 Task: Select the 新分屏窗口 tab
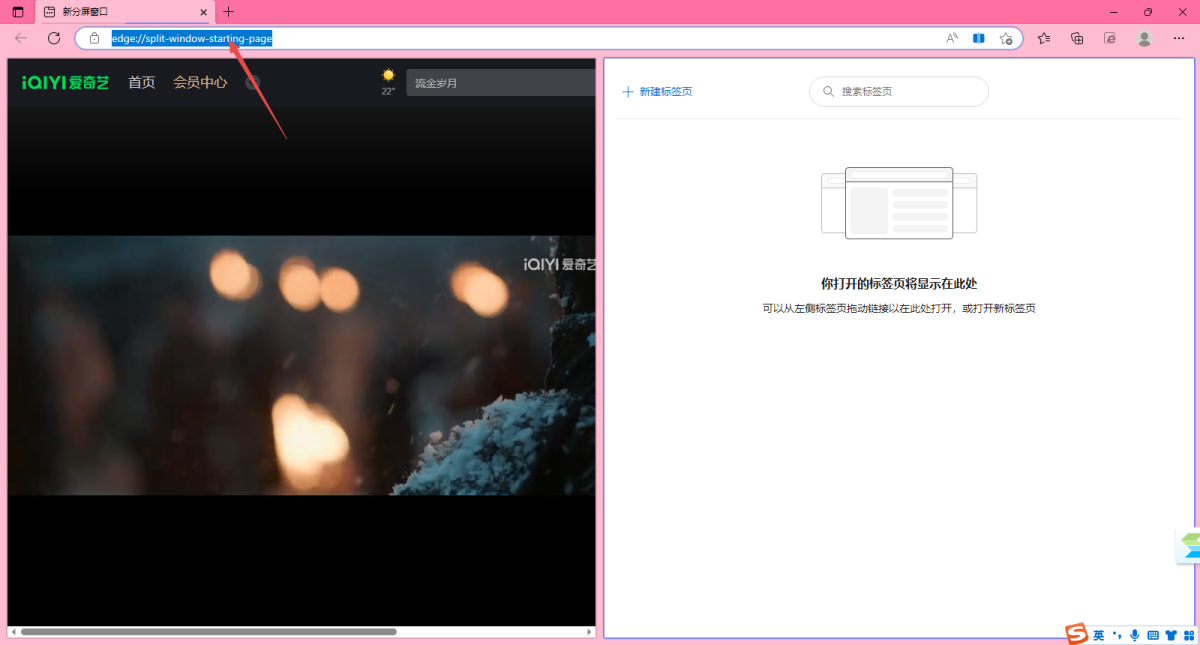tap(120, 12)
